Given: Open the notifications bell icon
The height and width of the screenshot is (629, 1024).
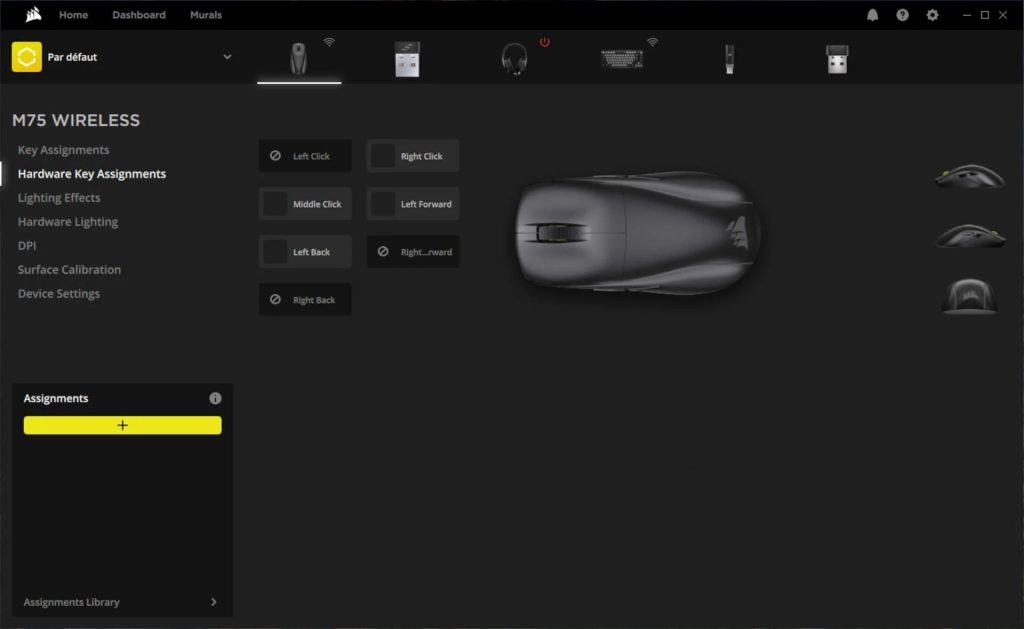Looking at the screenshot, I should (x=873, y=15).
